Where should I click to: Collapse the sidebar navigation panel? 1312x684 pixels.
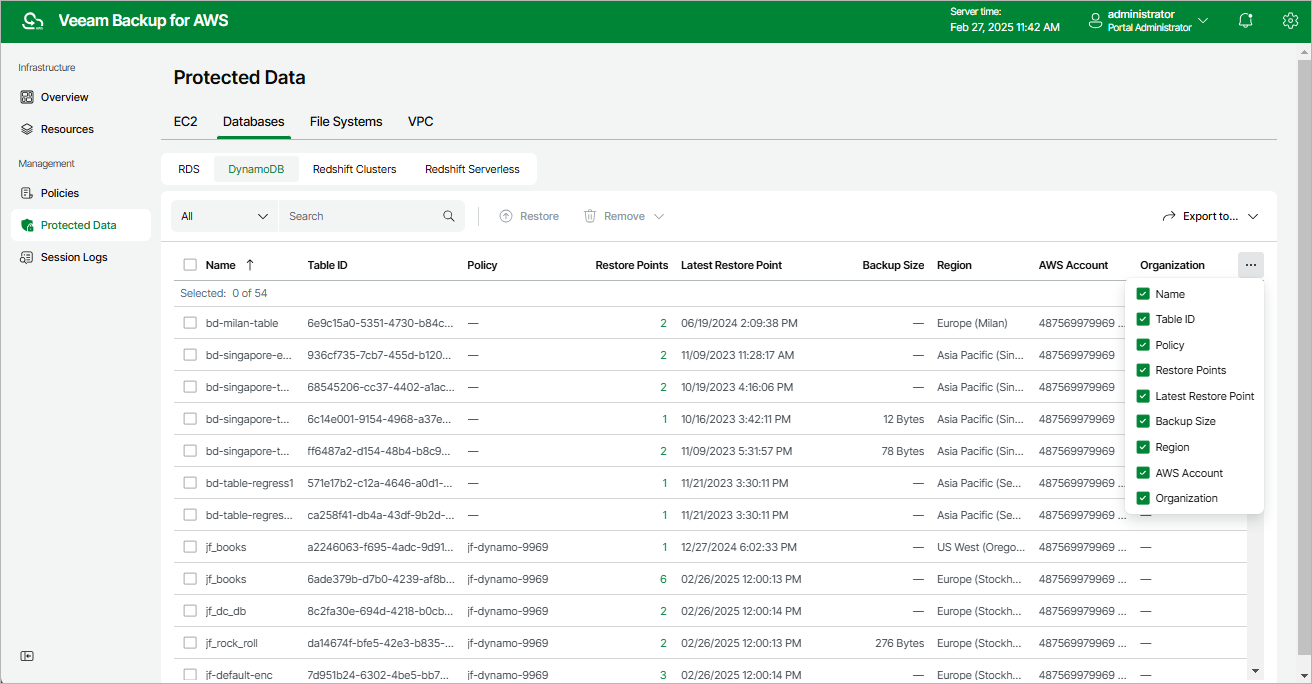[27, 656]
